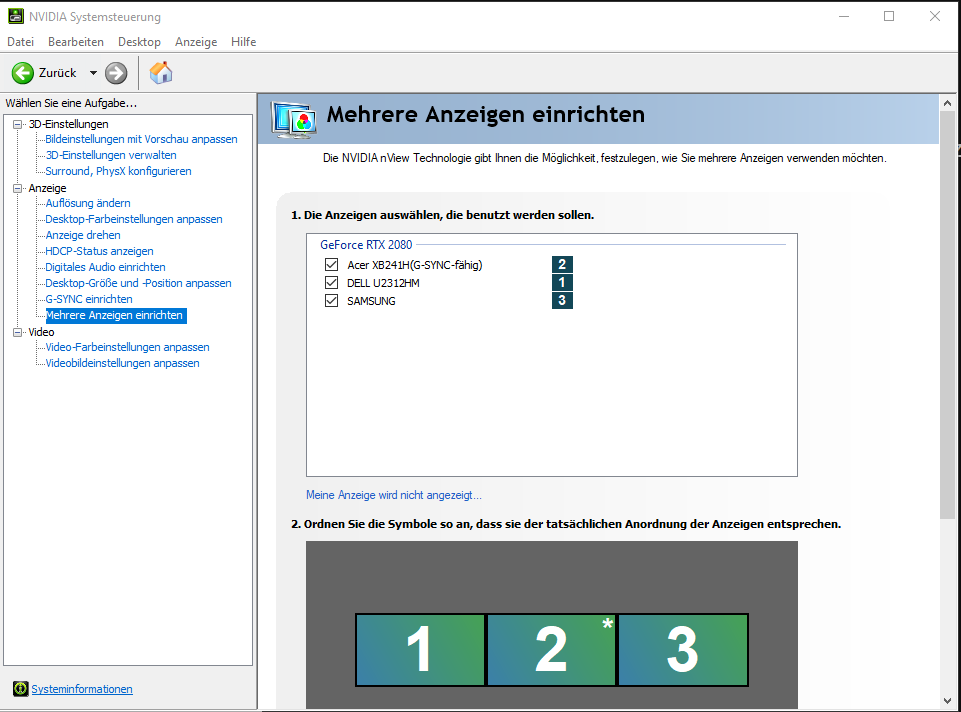
Task: Select primary display 2 in the arrangement area
Action: coord(551,650)
